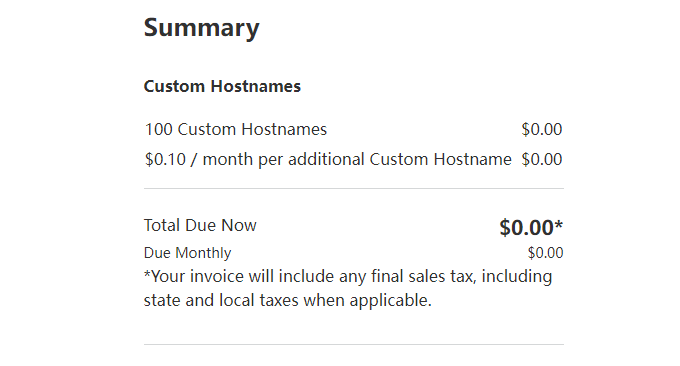Click the Total Due Now label
Screen dimensions: 680x366
click(x=200, y=225)
